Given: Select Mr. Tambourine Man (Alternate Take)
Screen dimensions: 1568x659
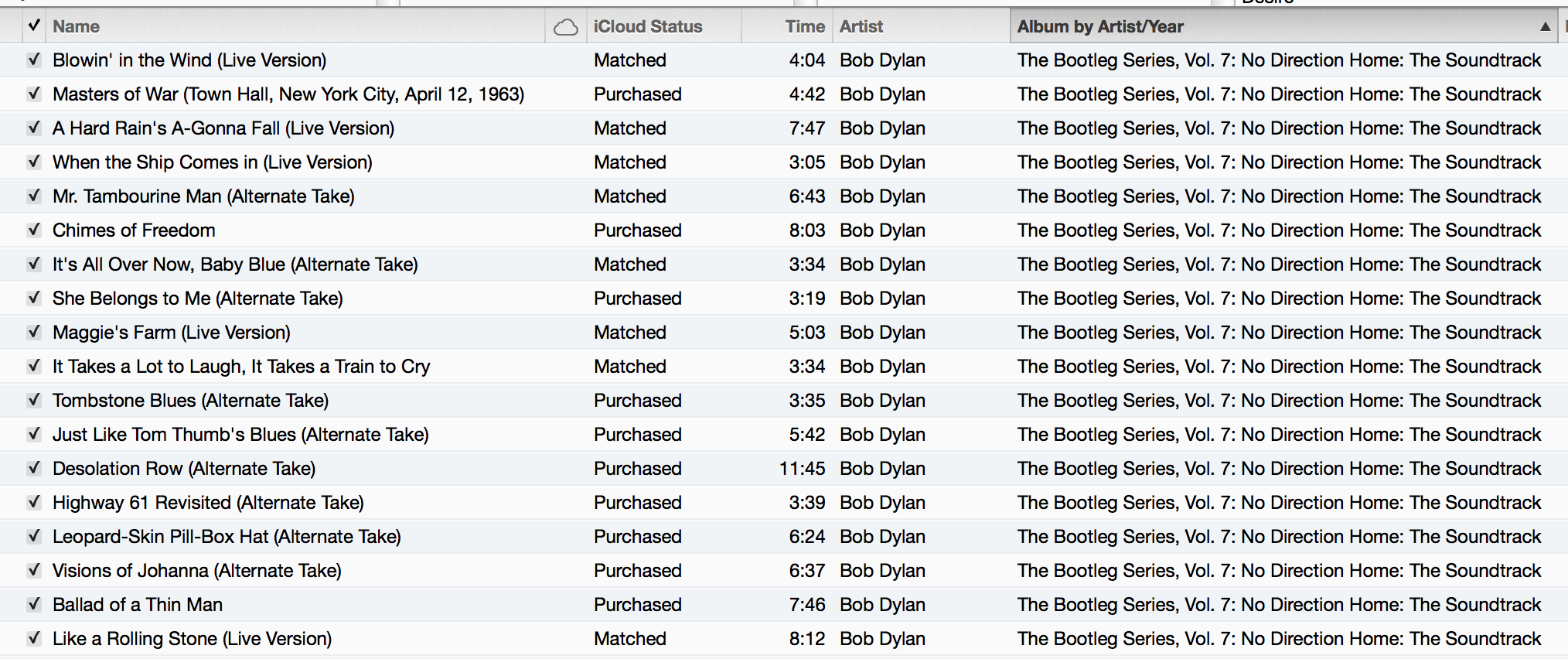Looking at the screenshot, I should (x=203, y=196).
